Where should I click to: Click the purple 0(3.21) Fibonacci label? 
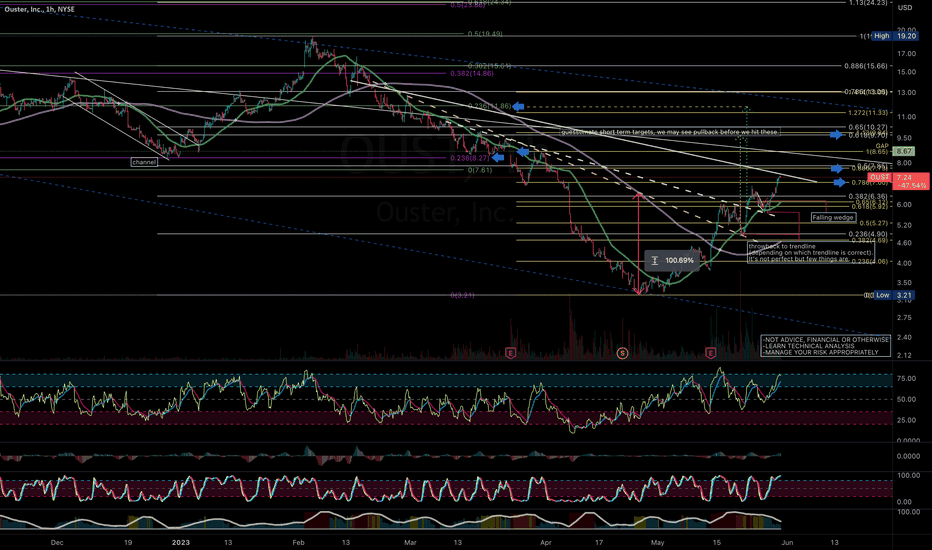click(x=461, y=295)
